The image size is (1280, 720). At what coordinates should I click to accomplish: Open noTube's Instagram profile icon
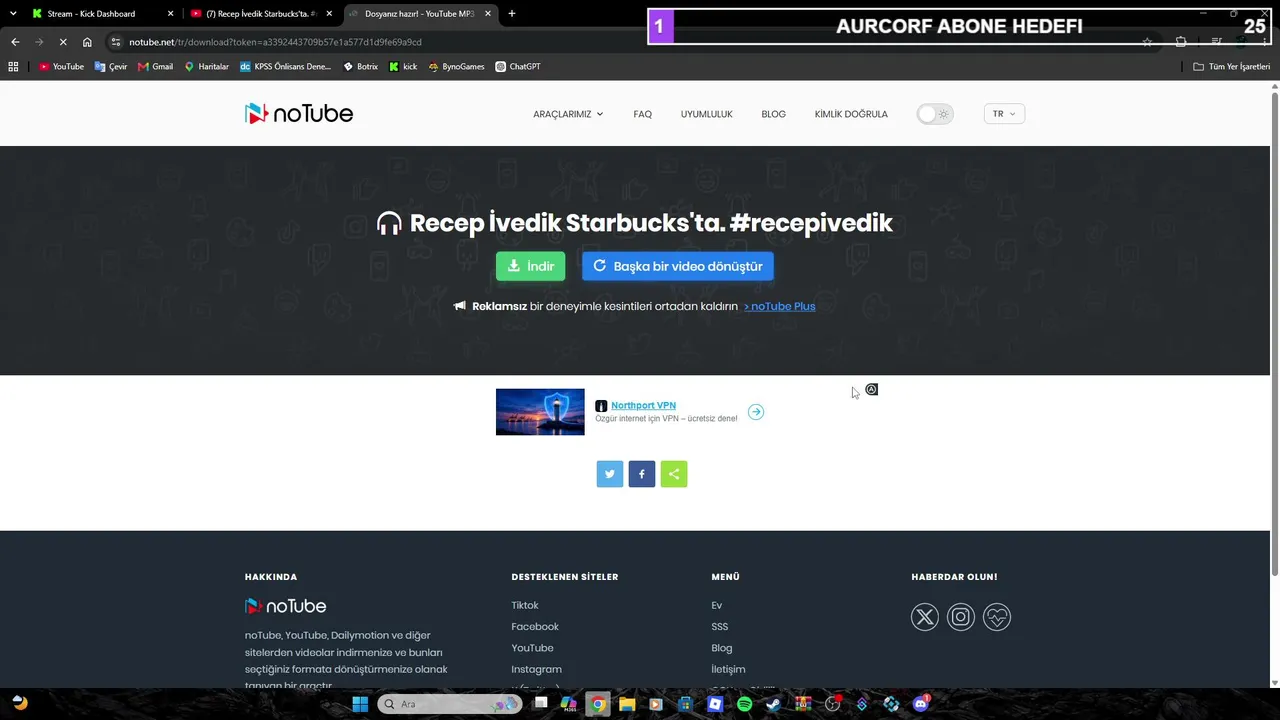961,617
